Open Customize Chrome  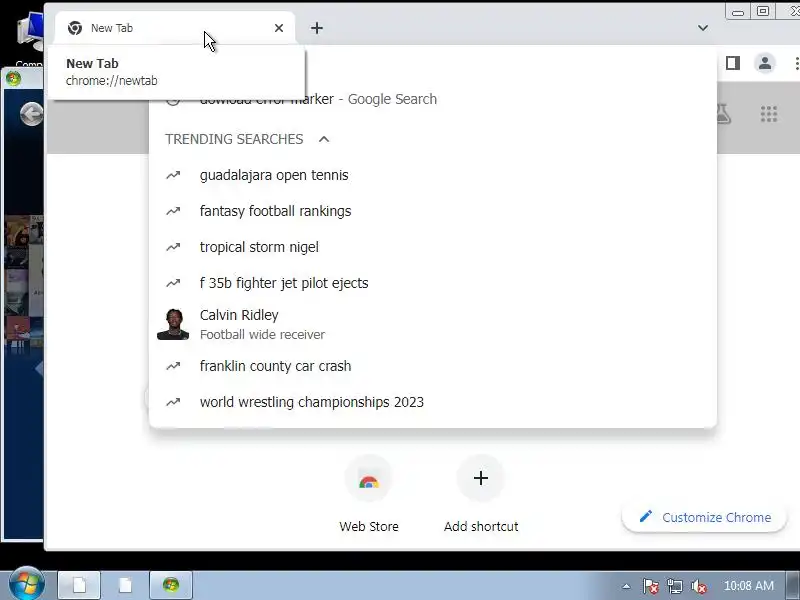point(704,517)
